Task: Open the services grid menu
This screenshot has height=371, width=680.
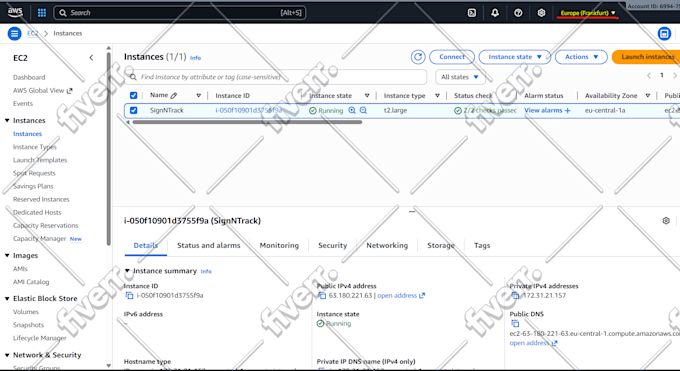Action: pos(42,13)
